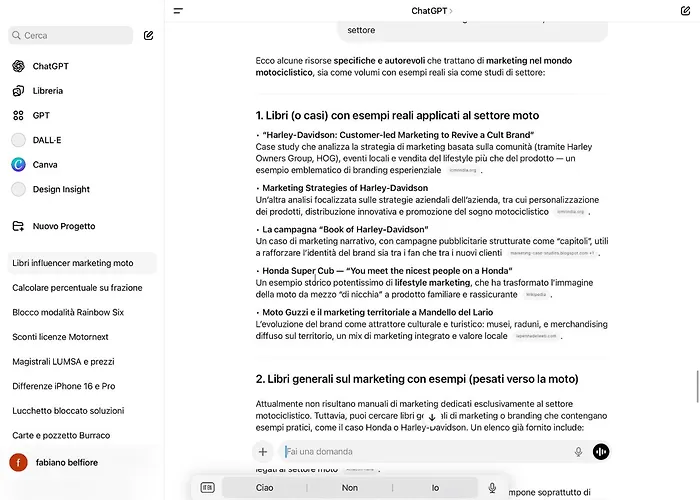Start dictation with the input field microphone
This screenshot has height=500, width=700.
[578, 452]
